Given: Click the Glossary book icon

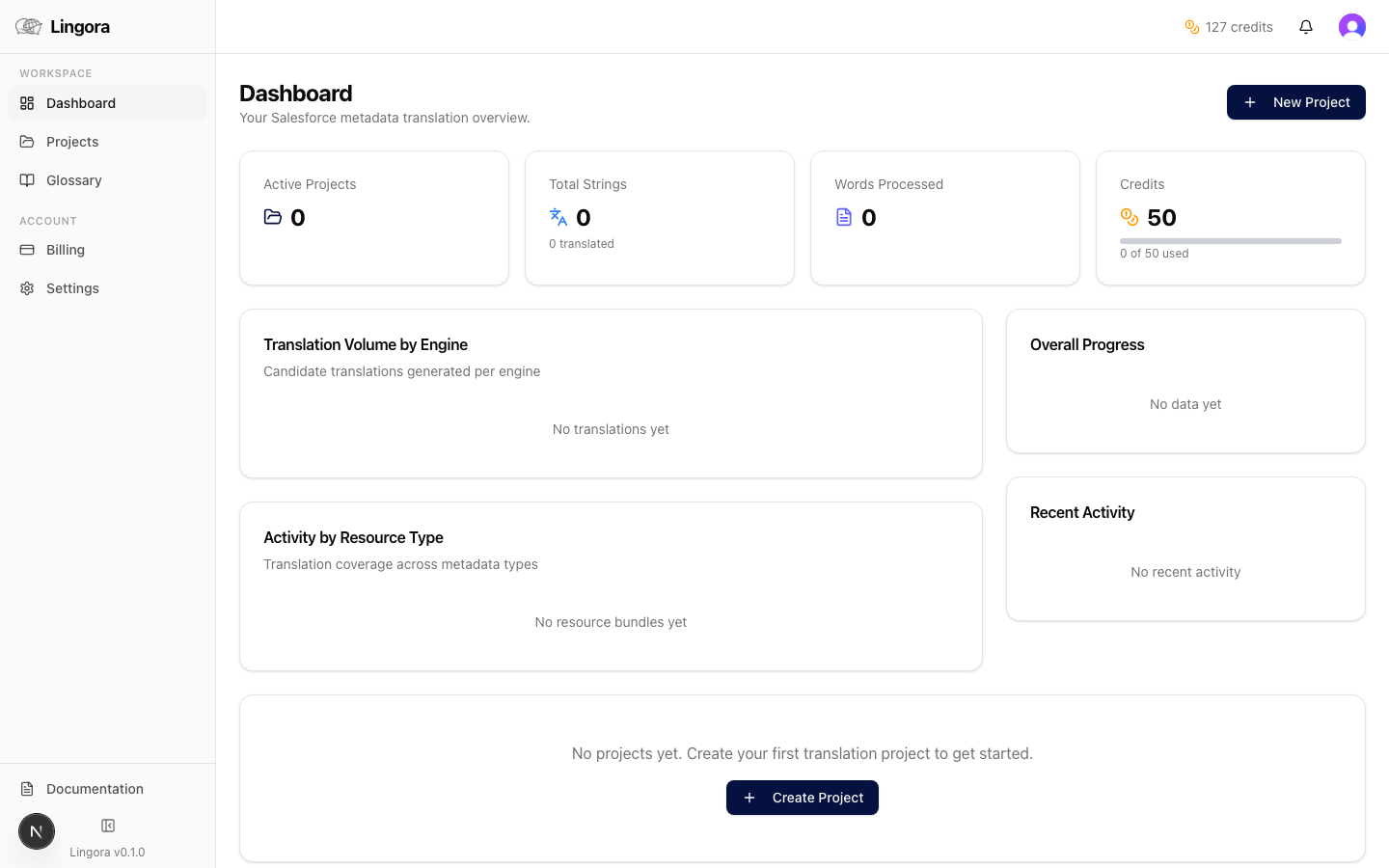Looking at the screenshot, I should pyautogui.click(x=26, y=180).
